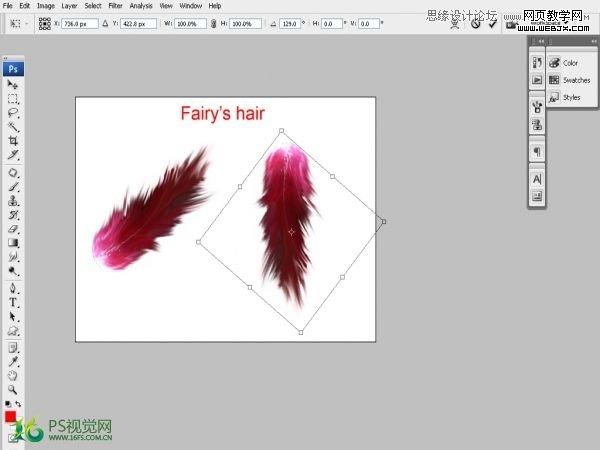Switch to the Styles panel
Screen dimensions: 600x450
[x=571, y=98]
